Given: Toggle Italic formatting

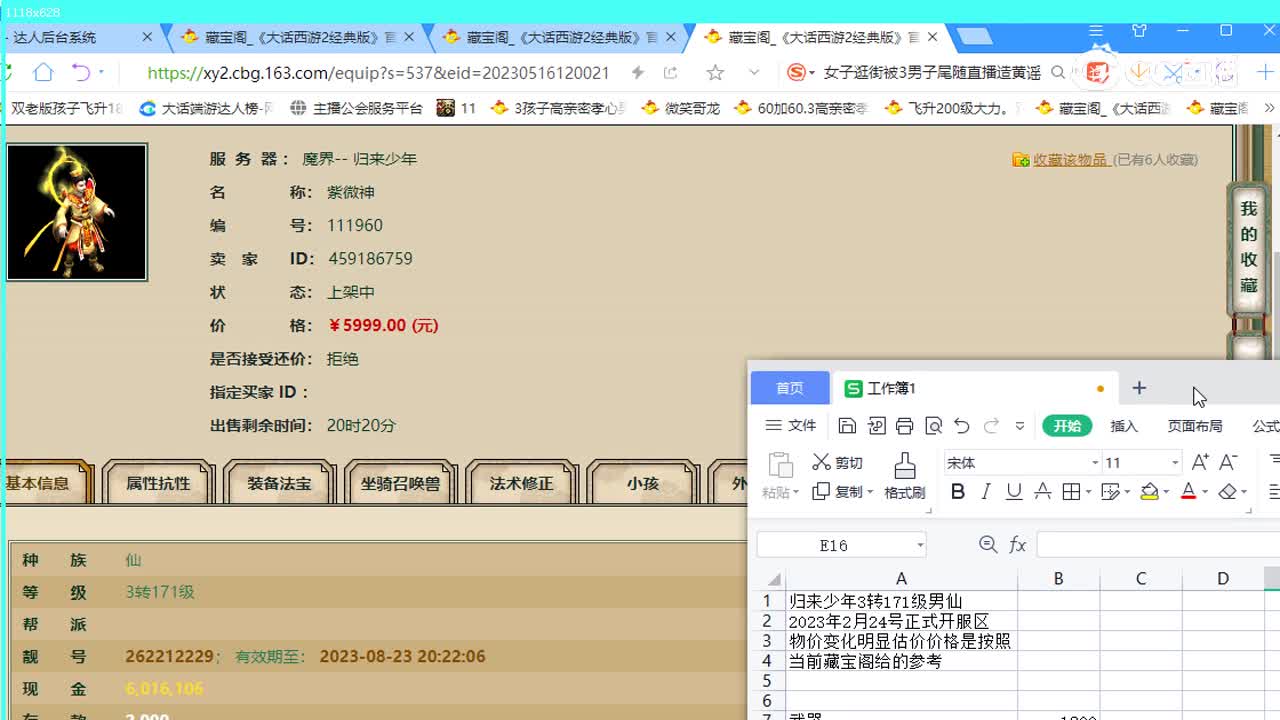Looking at the screenshot, I should pos(986,492).
